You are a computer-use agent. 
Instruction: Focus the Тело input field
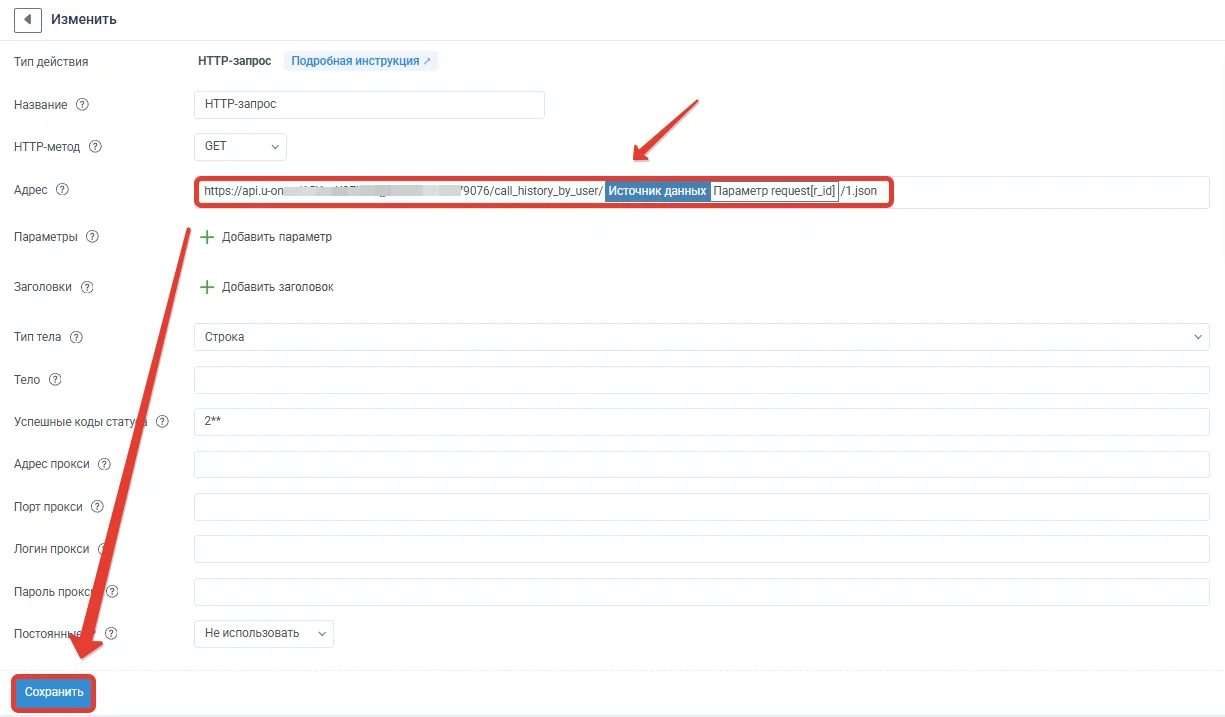(x=701, y=380)
